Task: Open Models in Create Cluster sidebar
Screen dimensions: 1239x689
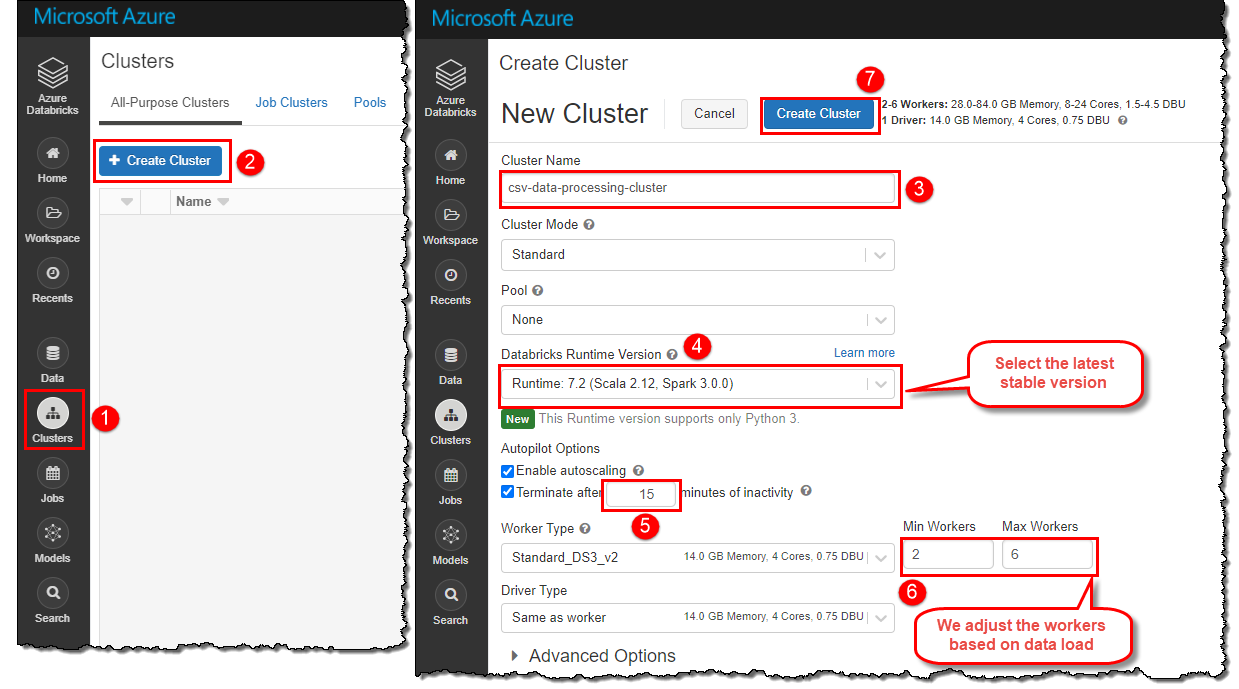Action: pos(450,543)
